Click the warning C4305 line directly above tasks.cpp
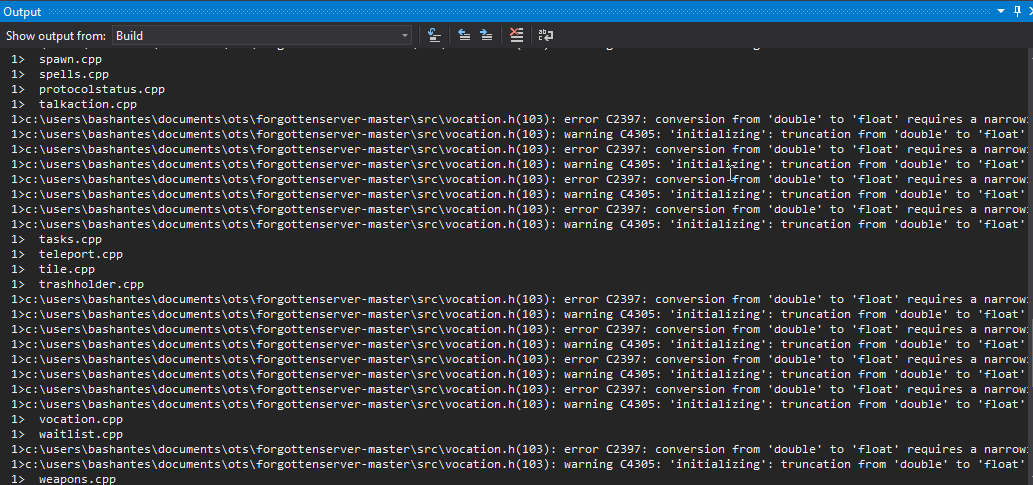The image size is (1033, 485). tap(516, 224)
